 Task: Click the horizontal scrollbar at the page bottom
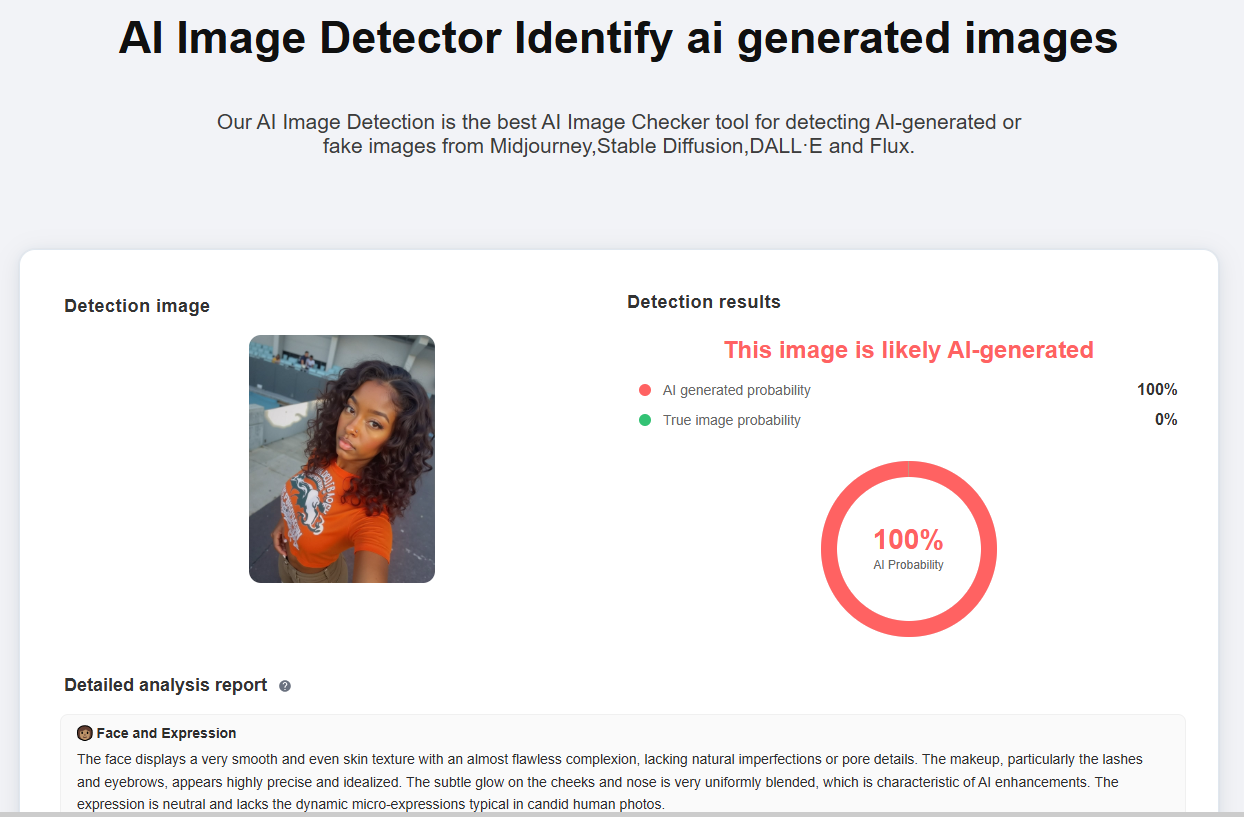pos(622,814)
